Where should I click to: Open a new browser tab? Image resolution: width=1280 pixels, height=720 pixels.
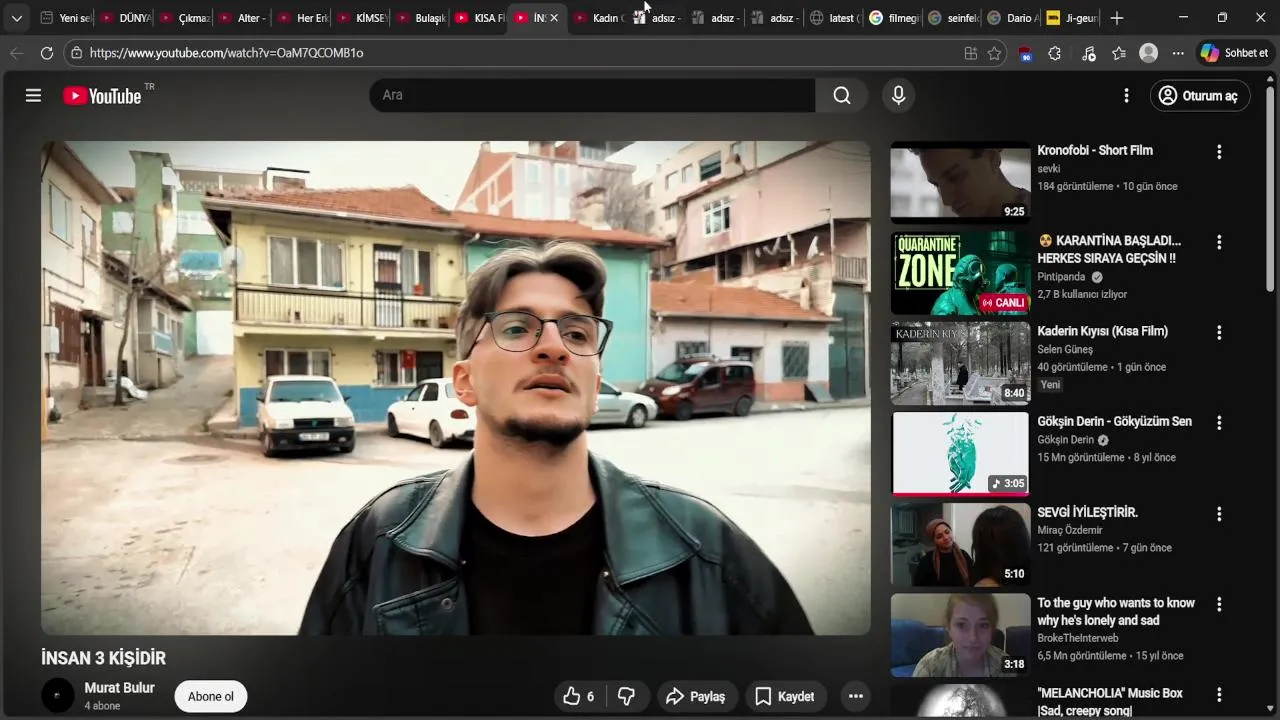point(1117,18)
